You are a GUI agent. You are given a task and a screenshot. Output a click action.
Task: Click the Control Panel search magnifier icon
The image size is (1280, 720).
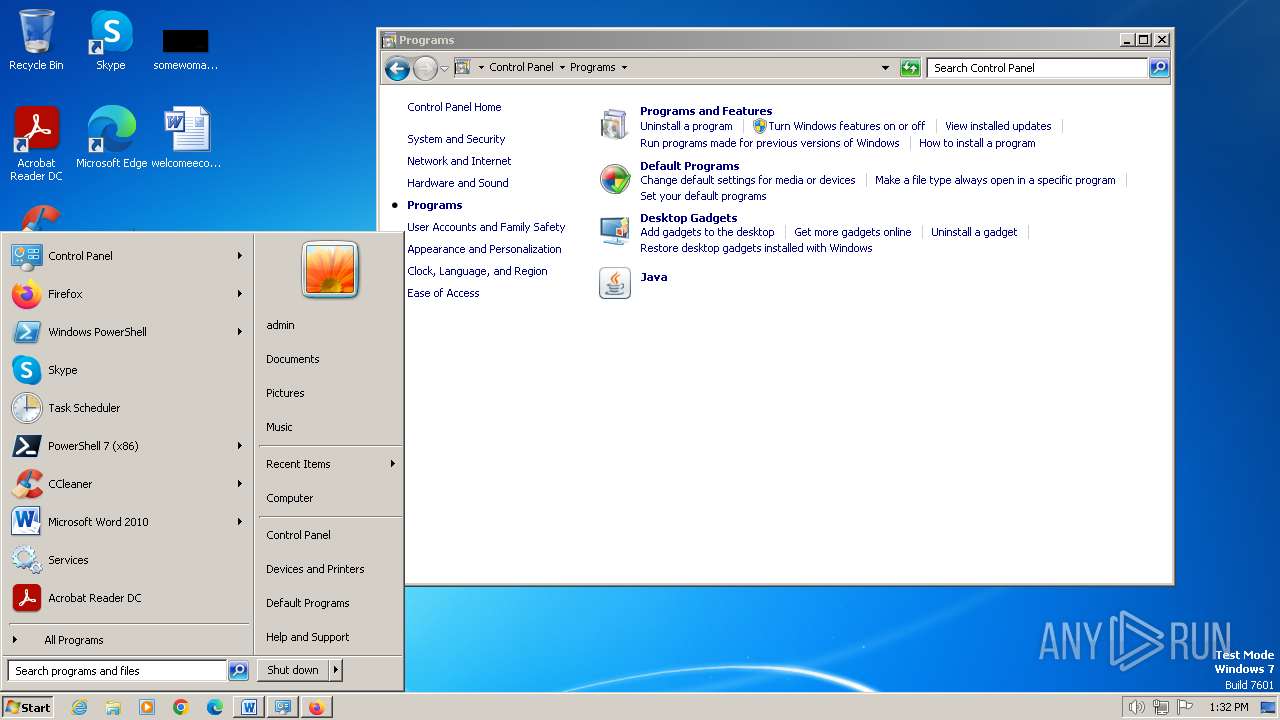pyautogui.click(x=1159, y=68)
